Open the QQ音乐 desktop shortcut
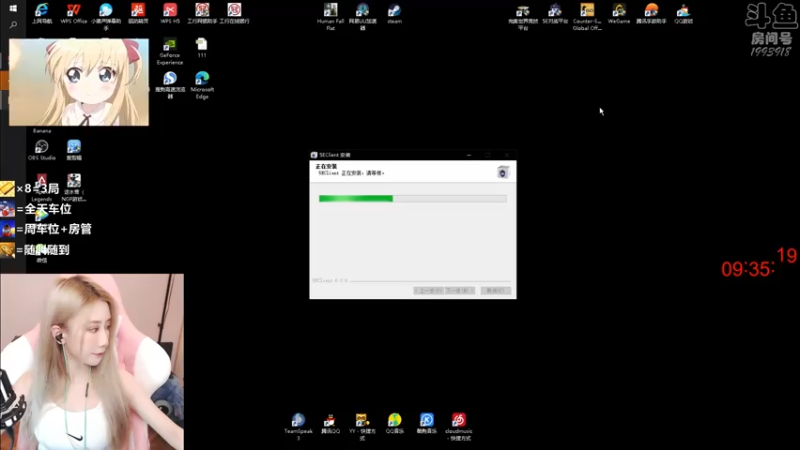The image size is (800, 450). tap(394, 423)
